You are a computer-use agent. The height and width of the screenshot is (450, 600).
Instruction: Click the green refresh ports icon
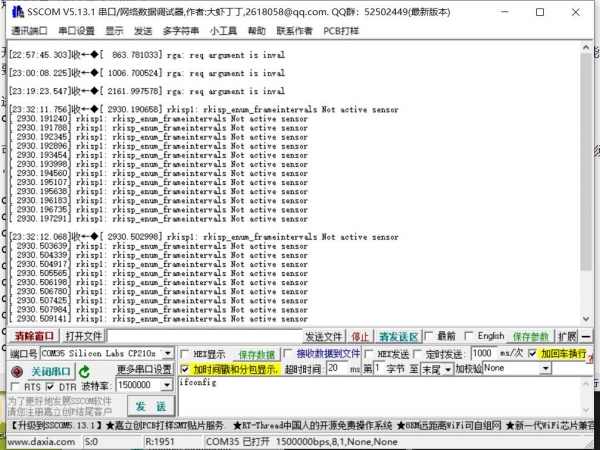tap(85, 370)
